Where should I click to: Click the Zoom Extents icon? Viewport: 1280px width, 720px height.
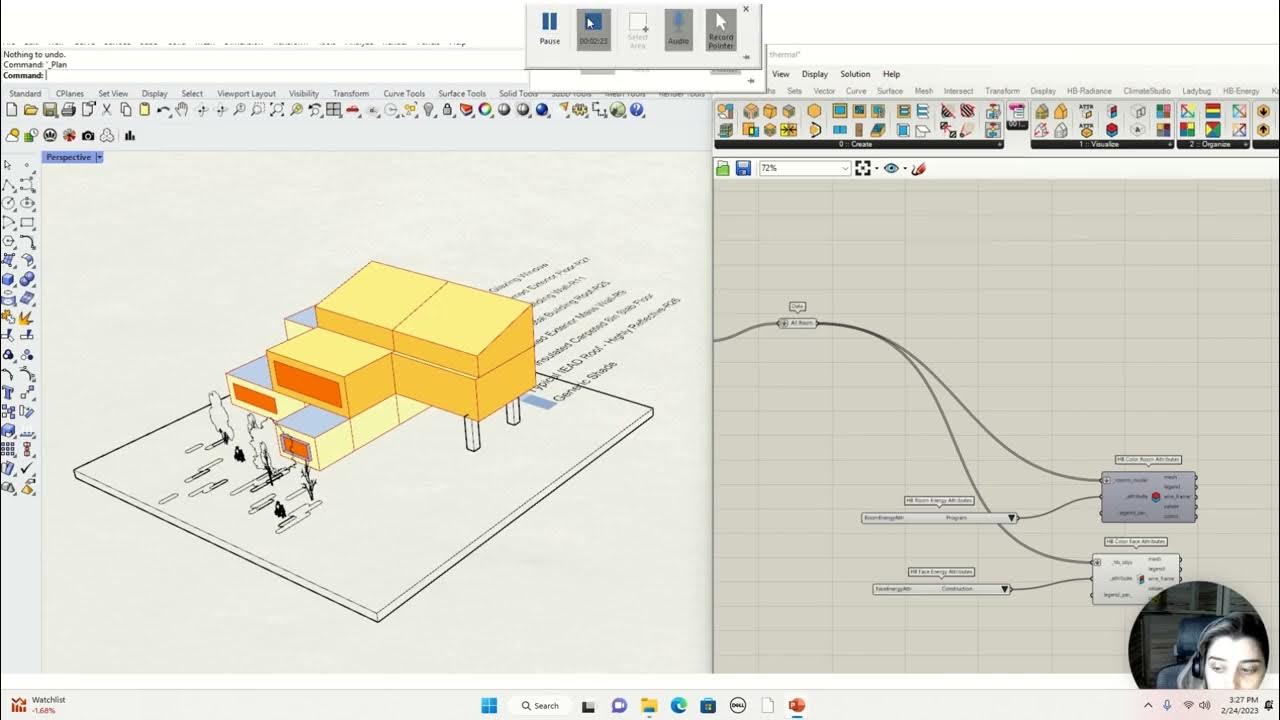tap(277, 109)
